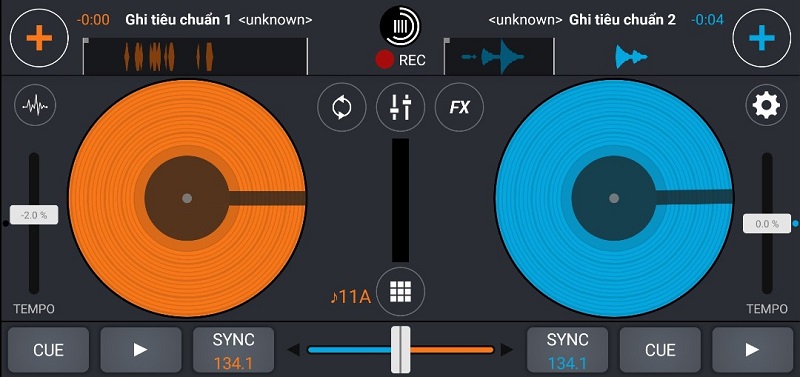
Task: Open the waveform view icon
Action: point(35,106)
